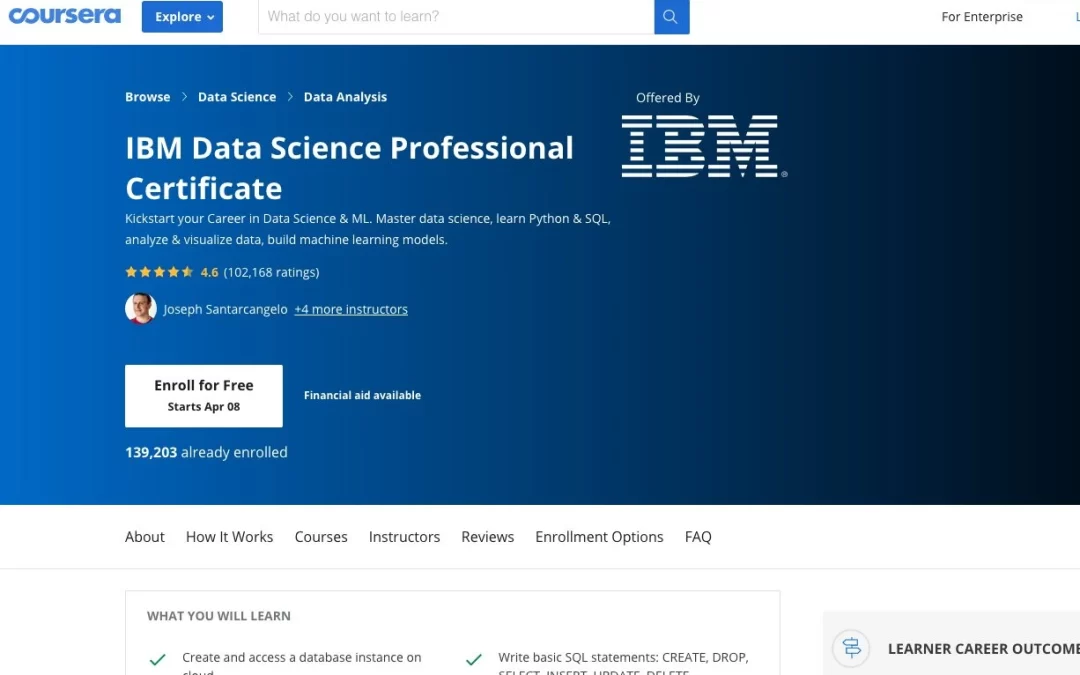Click the search magnifier icon
The width and height of the screenshot is (1080, 675).
click(x=670, y=17)
